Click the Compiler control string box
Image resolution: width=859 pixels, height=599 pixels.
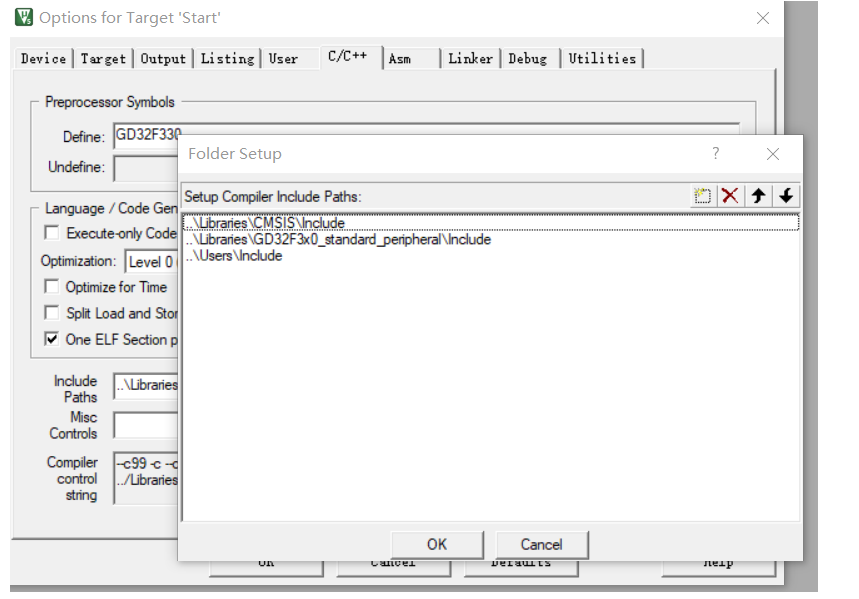(x=146, y=477)
